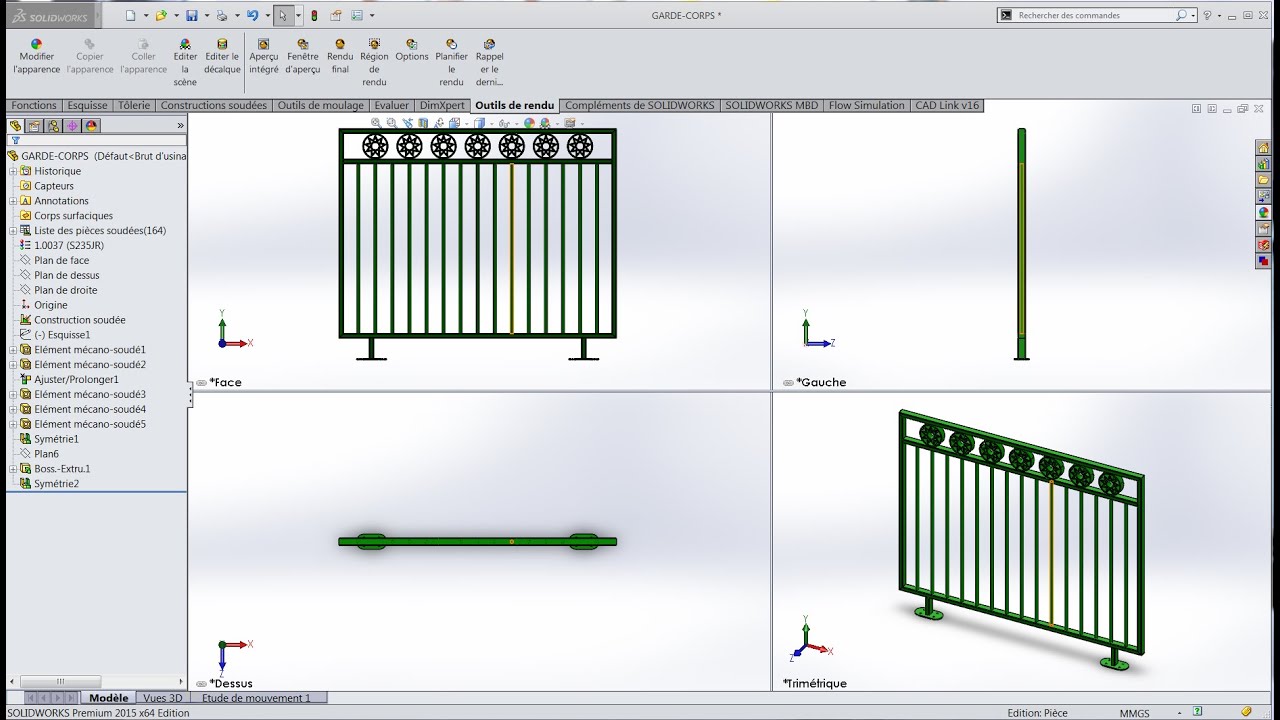This screenshot has height=720, width=1280.
Task: Click the Apply Scene icon in the view toolbar
Action: 545,123
